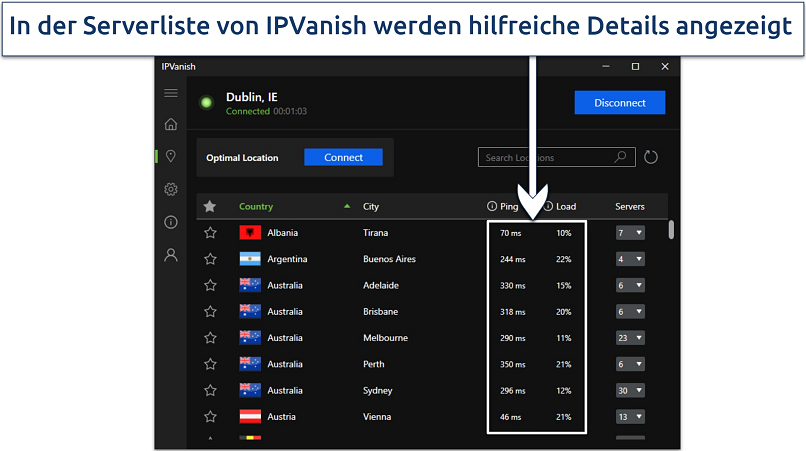Open Sydney servers dropdown showing 30
This screenshot has height=451, width=806.
point(630,390)
